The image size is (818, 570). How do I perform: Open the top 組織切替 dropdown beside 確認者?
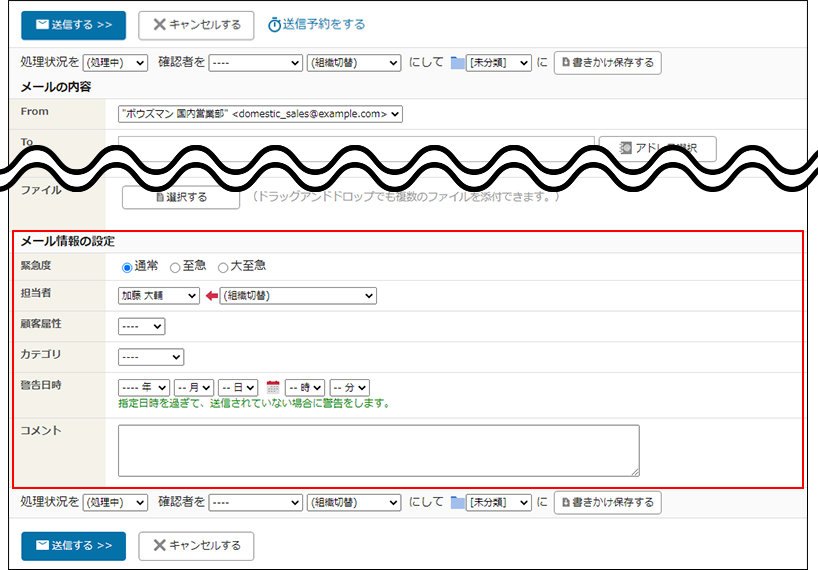pyautogui.click(x=354, y=63)
